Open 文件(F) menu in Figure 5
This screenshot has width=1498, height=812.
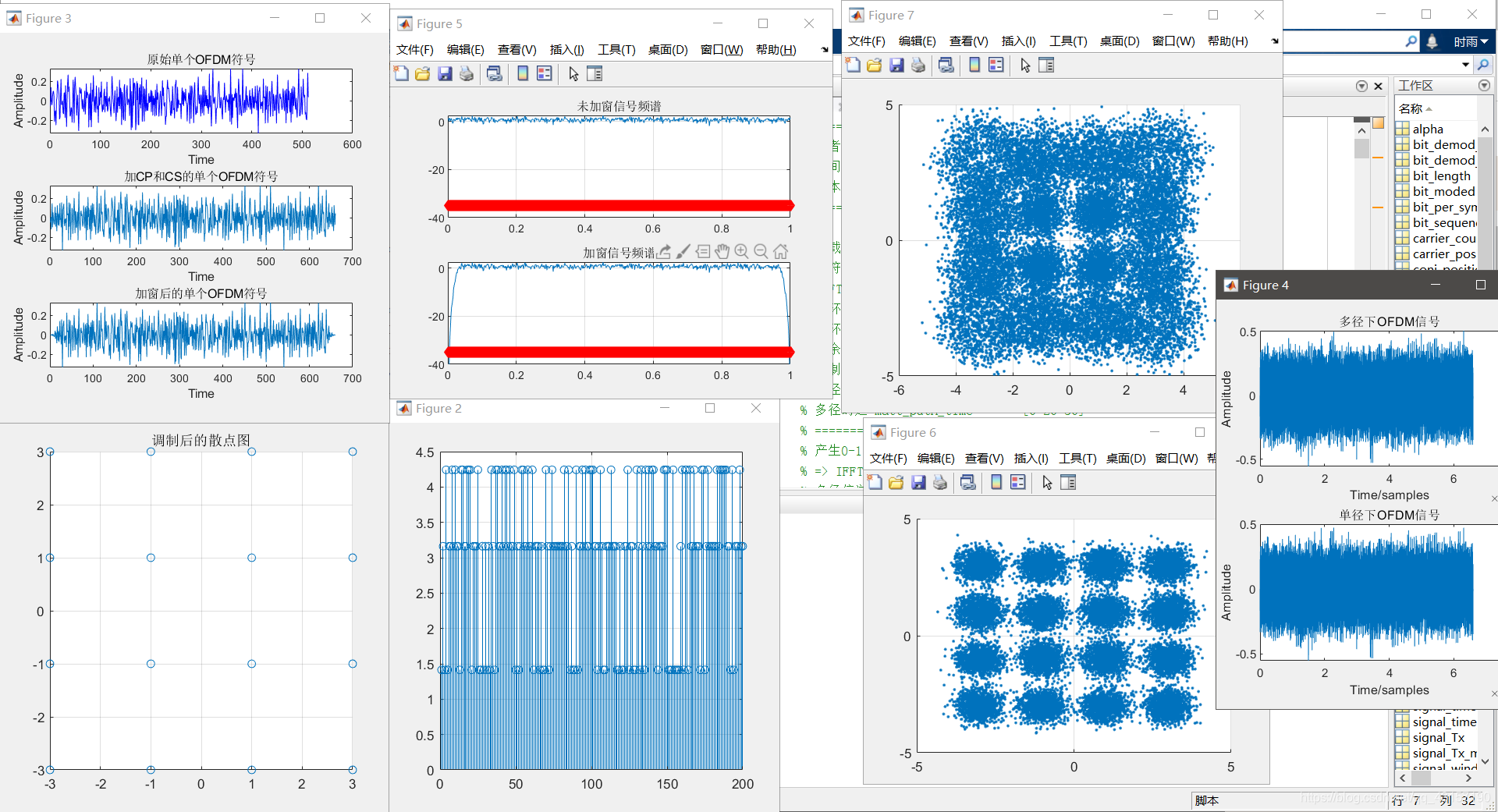[x=414, y=49]
